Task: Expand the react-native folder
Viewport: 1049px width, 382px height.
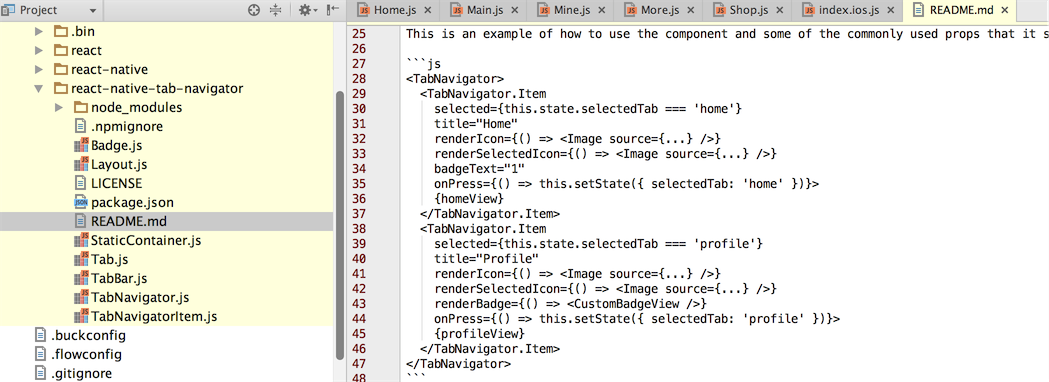Action: click(x=39, y=70)
